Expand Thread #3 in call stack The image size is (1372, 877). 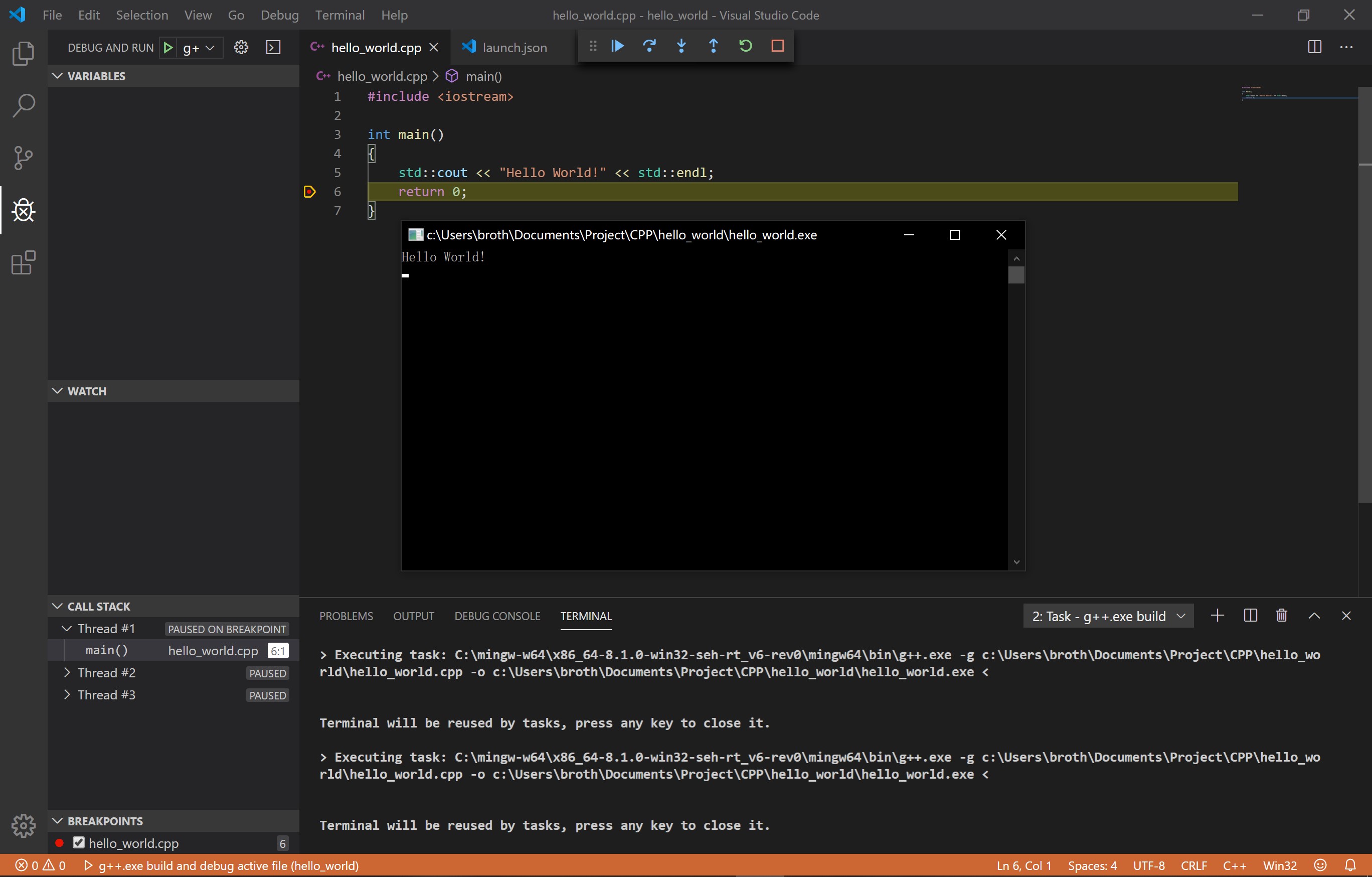point(67,694)
